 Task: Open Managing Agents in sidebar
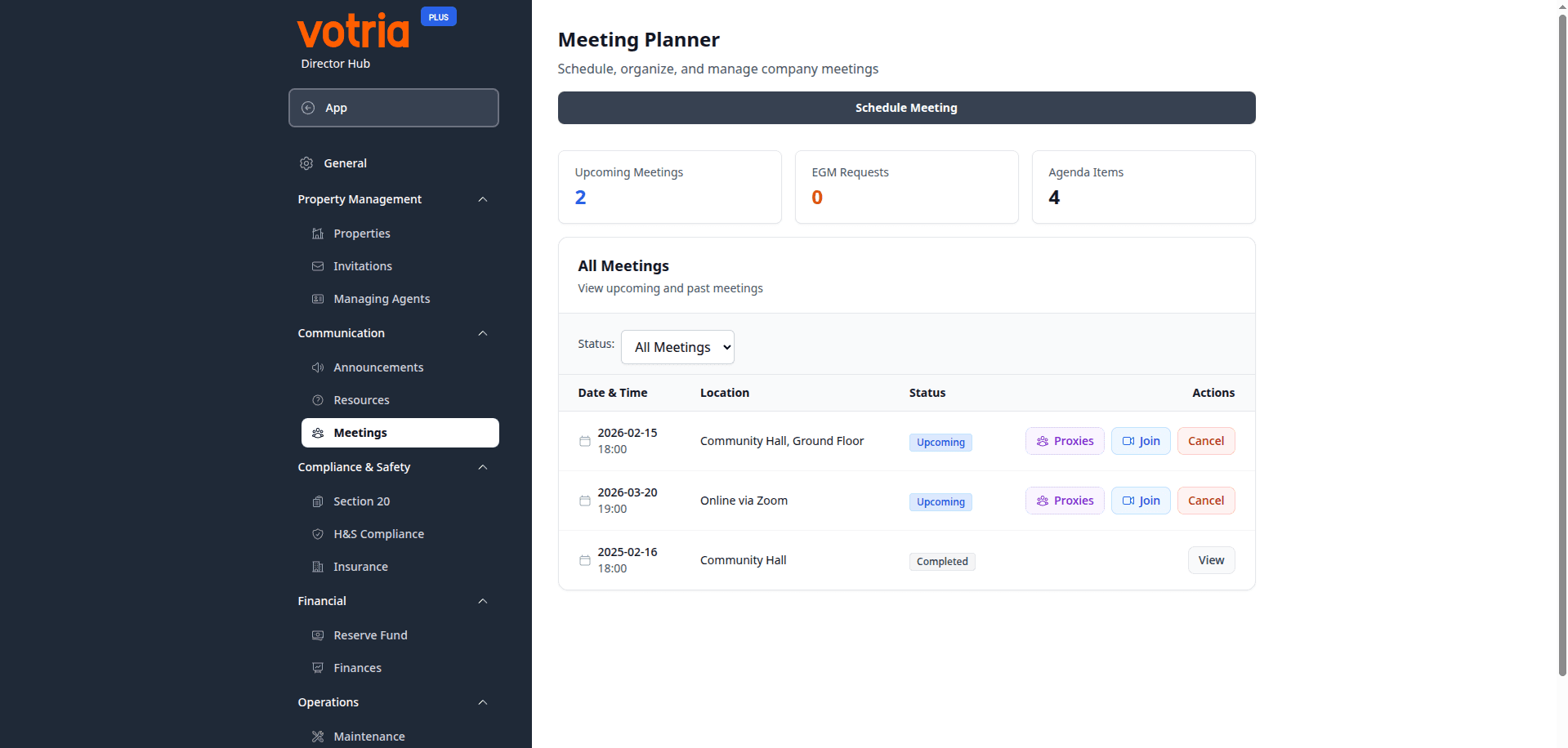(x=382, y=299)
